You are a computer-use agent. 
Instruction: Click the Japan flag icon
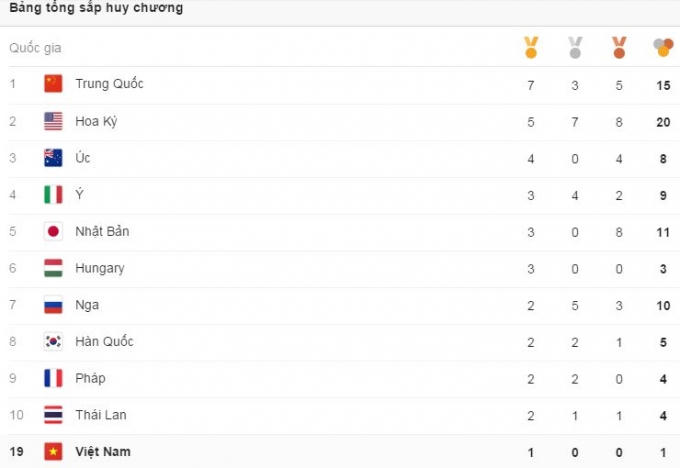54,231
